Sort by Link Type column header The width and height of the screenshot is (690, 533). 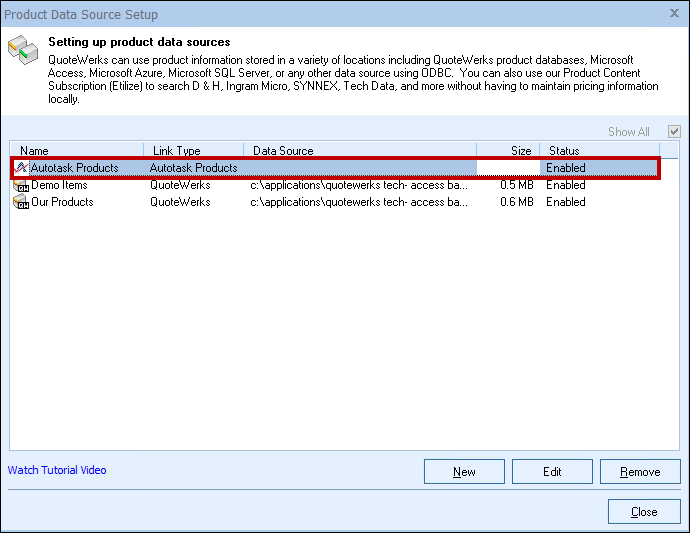click(194, 151)
